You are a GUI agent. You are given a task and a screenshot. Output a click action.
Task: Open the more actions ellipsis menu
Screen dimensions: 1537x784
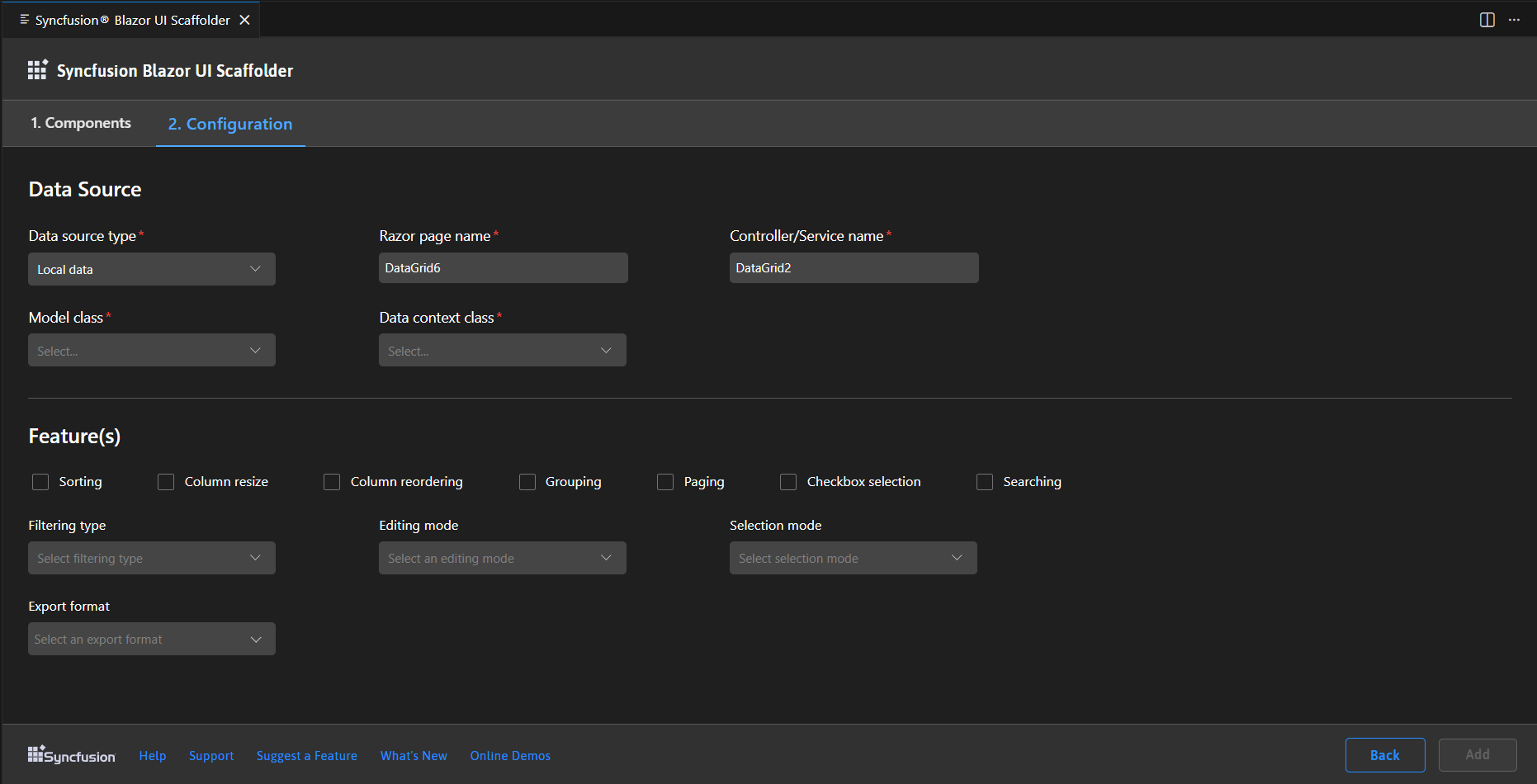pyautogui.click(x=1514, y=20)
